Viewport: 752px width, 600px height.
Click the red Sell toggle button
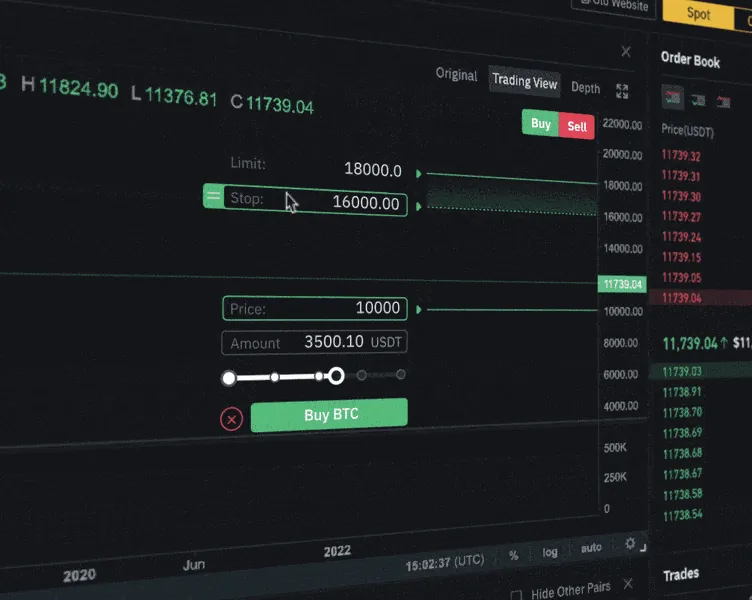577,127
